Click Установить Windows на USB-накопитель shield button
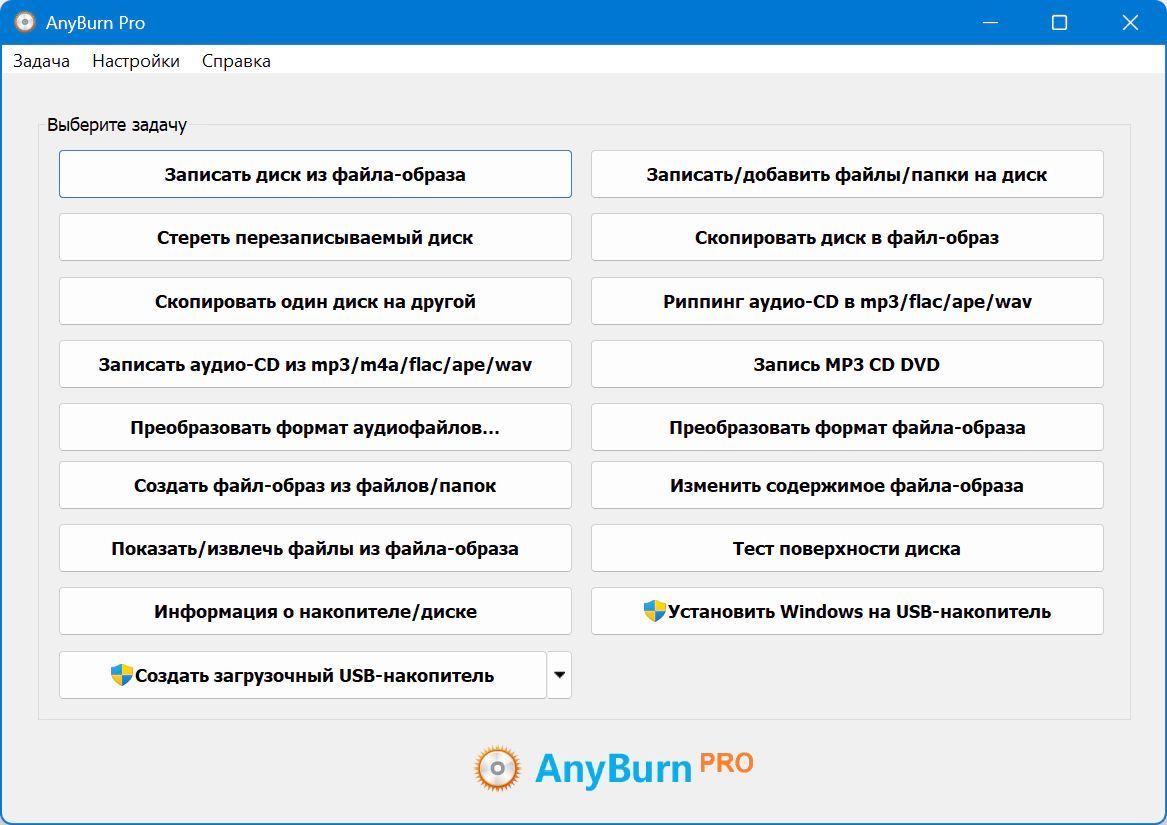 pyautogui.click(x=847, y=611)
